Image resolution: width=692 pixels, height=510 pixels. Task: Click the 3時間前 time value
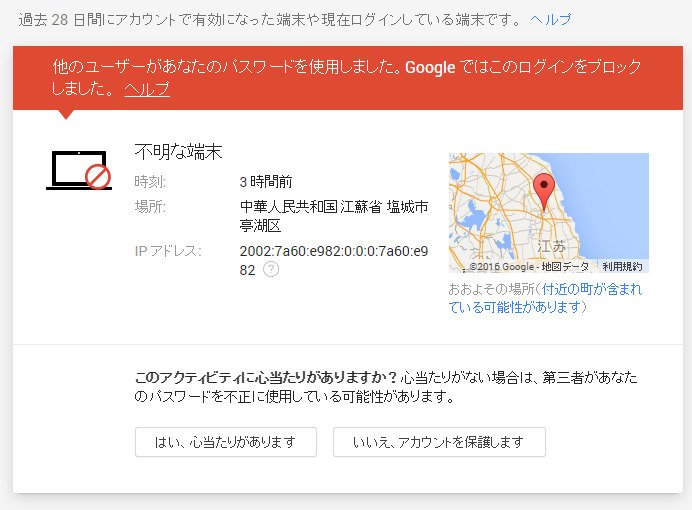[265, 182]
